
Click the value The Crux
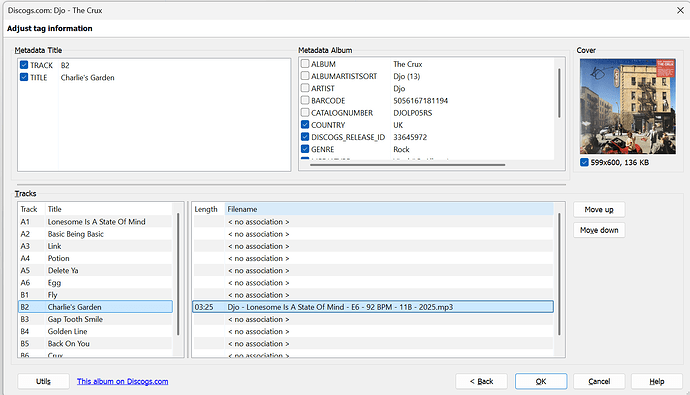tap(407, 64)
